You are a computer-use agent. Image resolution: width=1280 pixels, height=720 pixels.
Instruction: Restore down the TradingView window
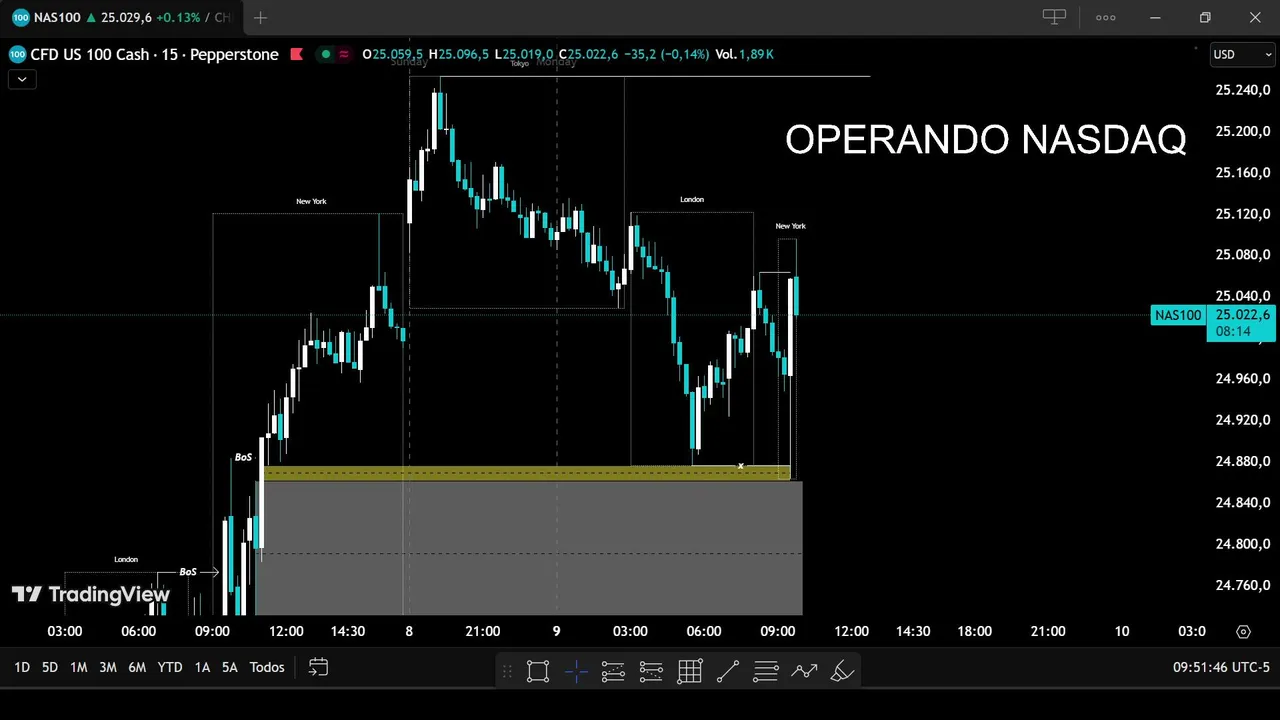(x=1205, y=17)
